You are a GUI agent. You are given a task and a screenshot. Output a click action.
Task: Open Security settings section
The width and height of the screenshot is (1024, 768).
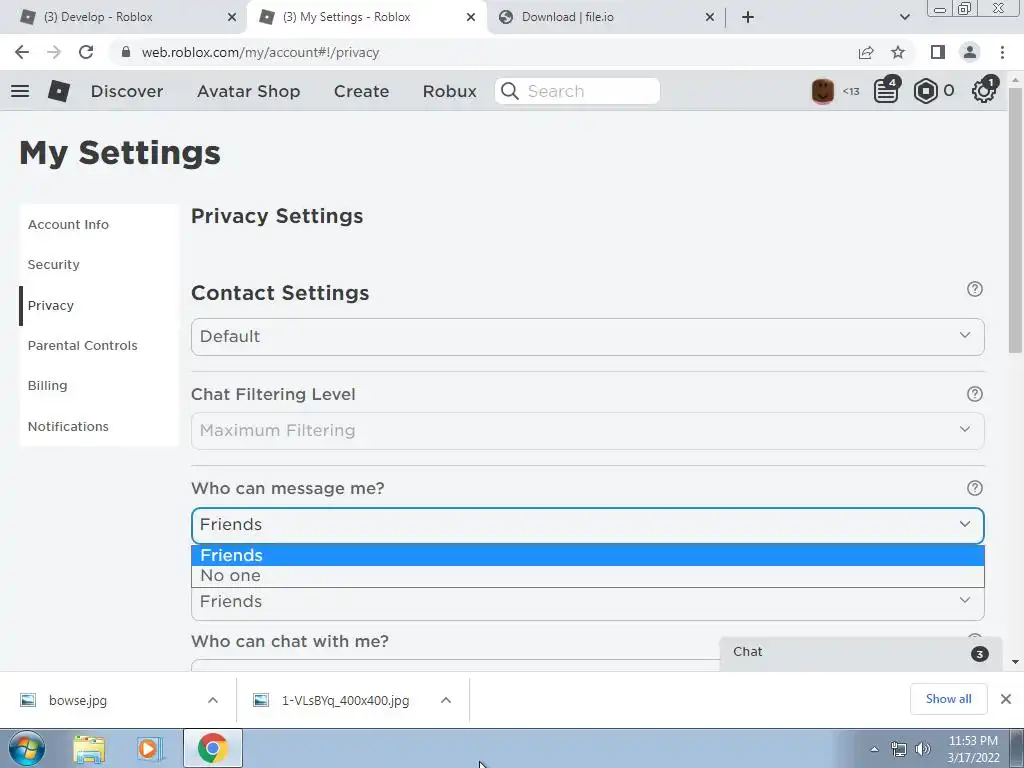54,264
